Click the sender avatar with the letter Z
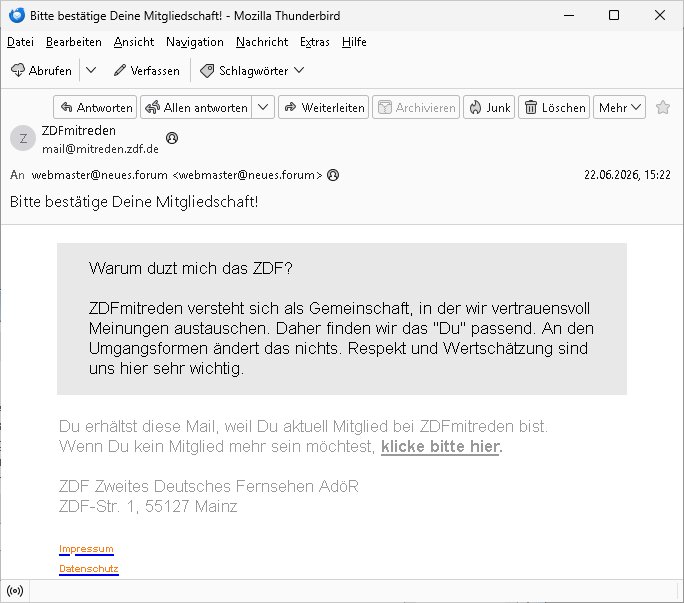 click(x=23, y=138)
